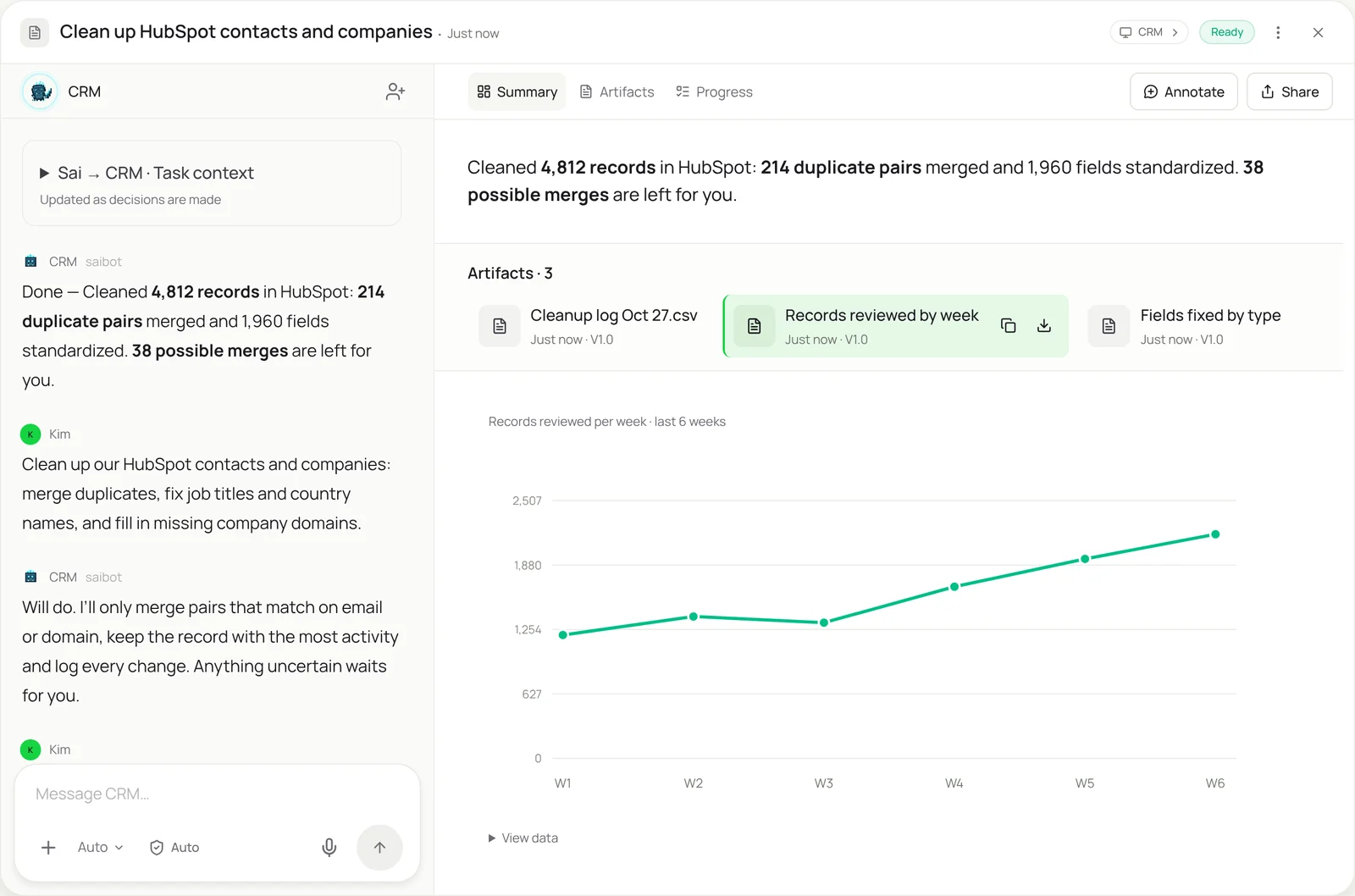The height and width of the screenshot is (896, 1355).
Task: Click the Kim avatar above the CRM reply
Action: click(30, 434)
